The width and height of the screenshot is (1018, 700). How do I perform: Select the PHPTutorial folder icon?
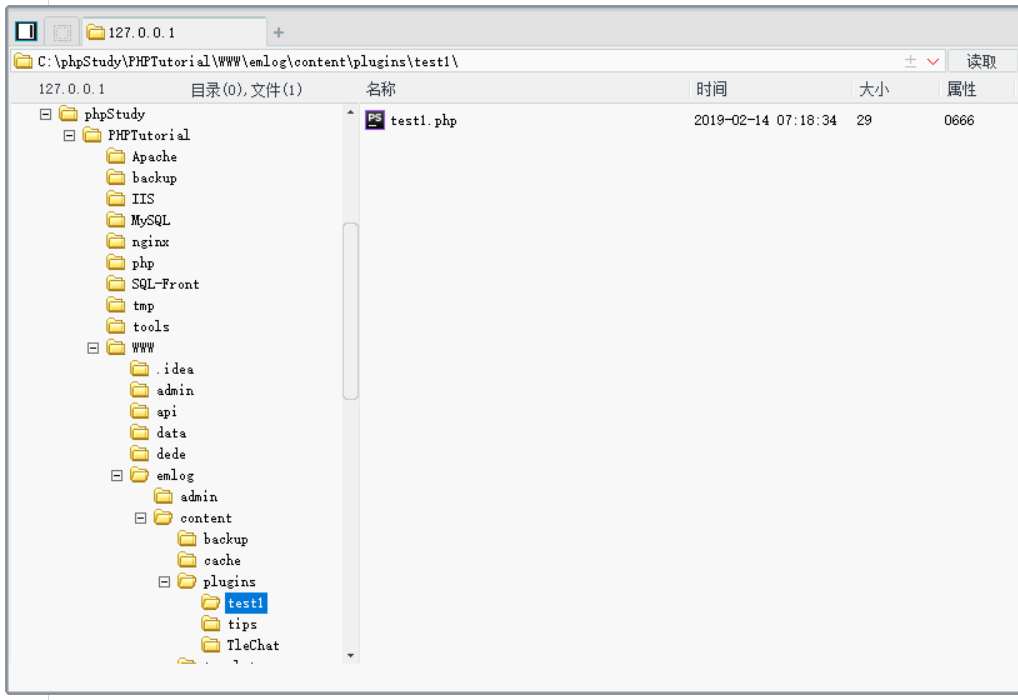(92, 135)
